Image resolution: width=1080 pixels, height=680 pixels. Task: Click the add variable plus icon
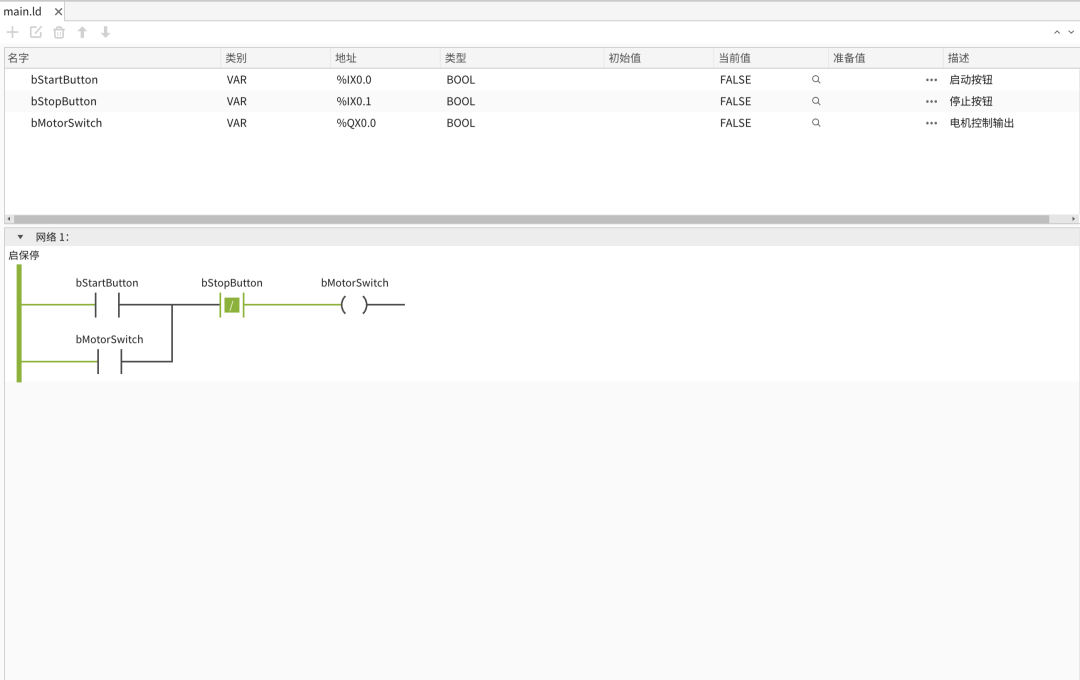(12, 32)
